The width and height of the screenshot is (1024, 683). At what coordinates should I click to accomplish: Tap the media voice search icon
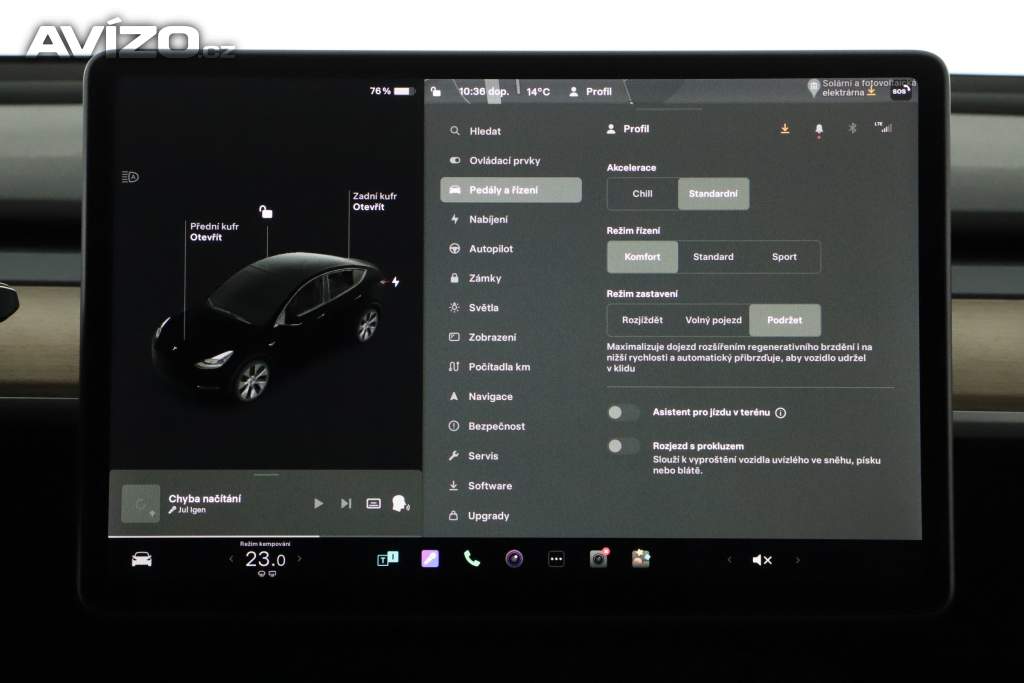click(400, 503)
